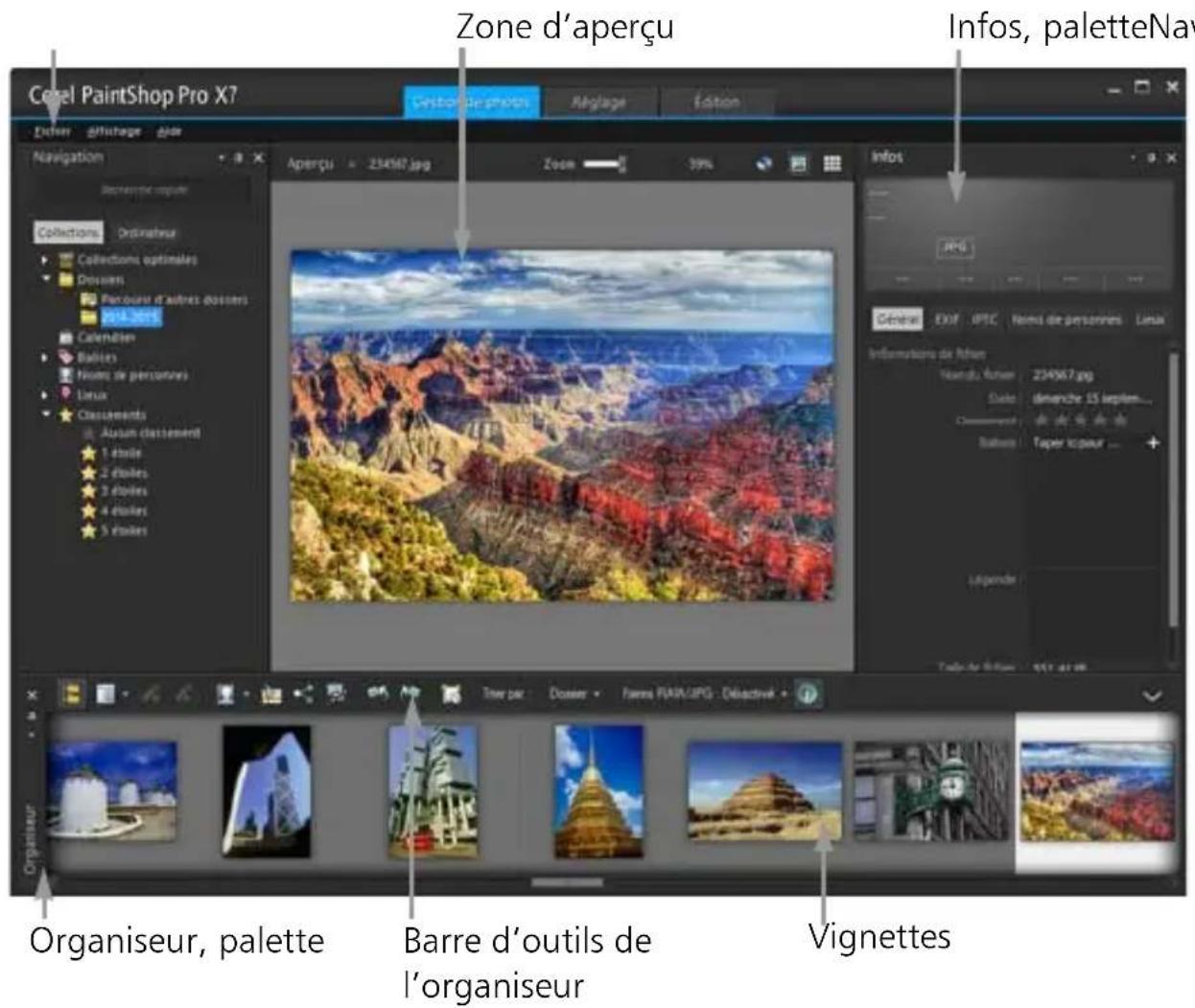The image size is (1195, 1008).
Task: Select the rotation icon in the organizer toolbar
Action: click(x=410, y=692)
